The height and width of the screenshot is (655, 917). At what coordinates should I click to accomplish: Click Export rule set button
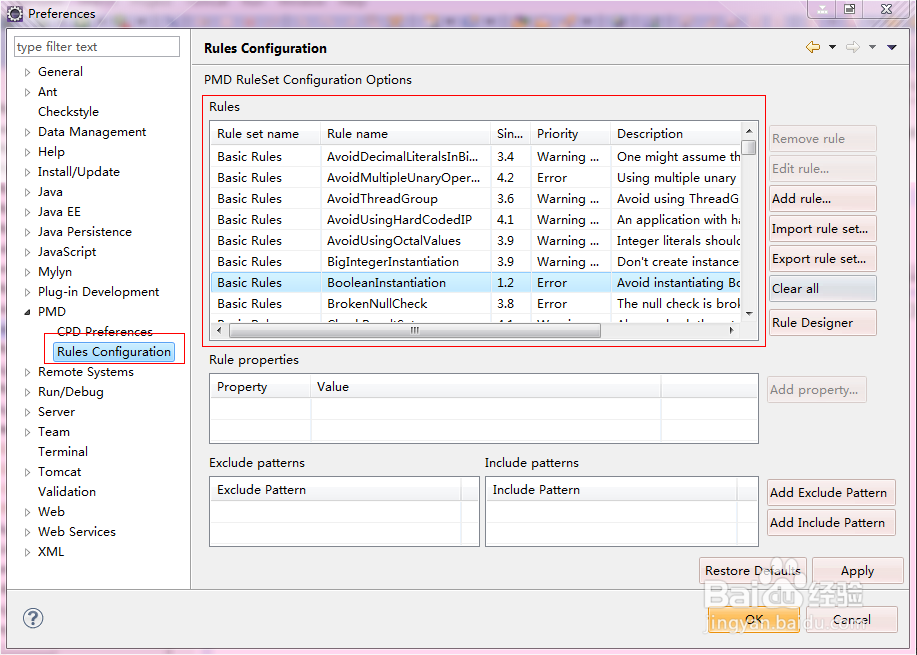(822, 258)
